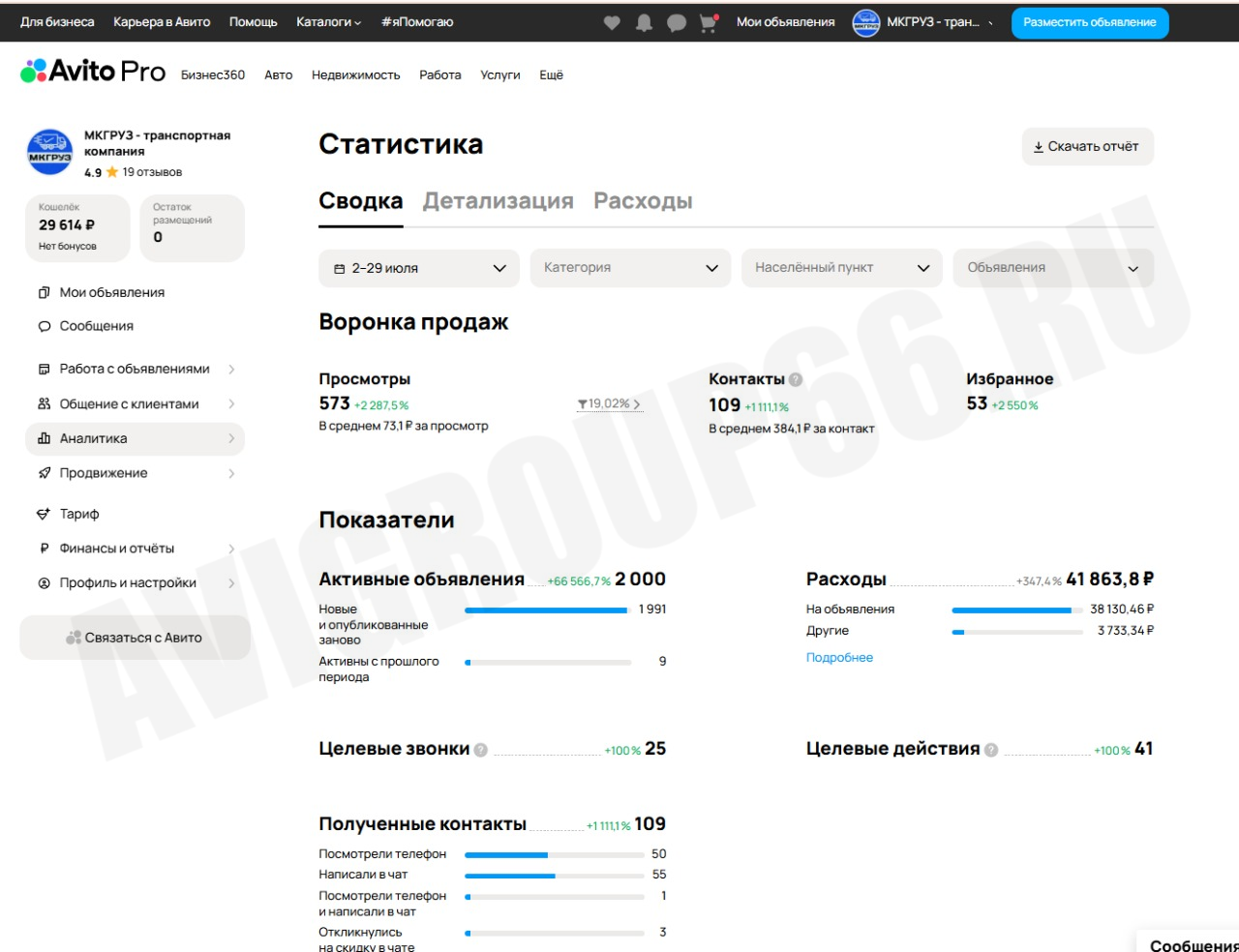Image resolution: width=1239 pixels, height=952 pixels.
Task: Click the Кошелёк 29 614 ₽ card
Action: tap(77, 228)
